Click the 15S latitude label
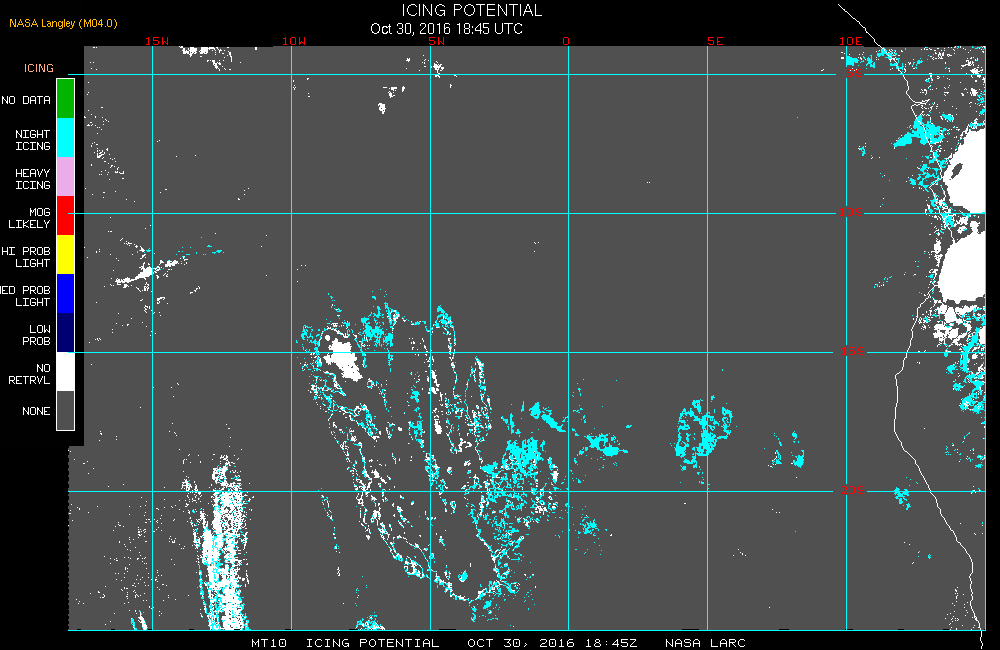Viewport: 1000px width, 650px height. pyautogui.click(x=852, y=351)
